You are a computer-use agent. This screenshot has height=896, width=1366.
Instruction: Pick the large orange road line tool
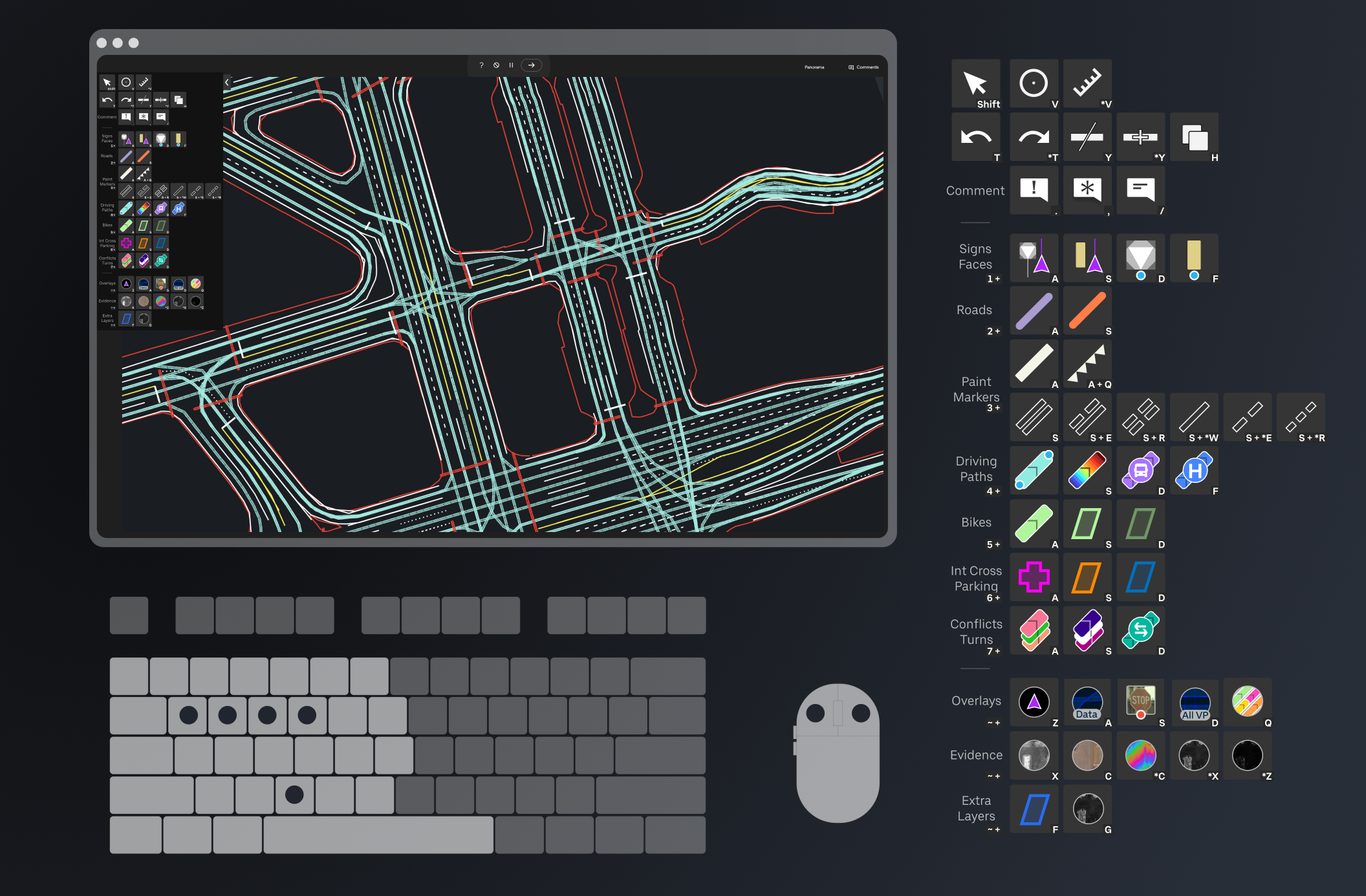pyautogui.click(x=1087, y=311)
